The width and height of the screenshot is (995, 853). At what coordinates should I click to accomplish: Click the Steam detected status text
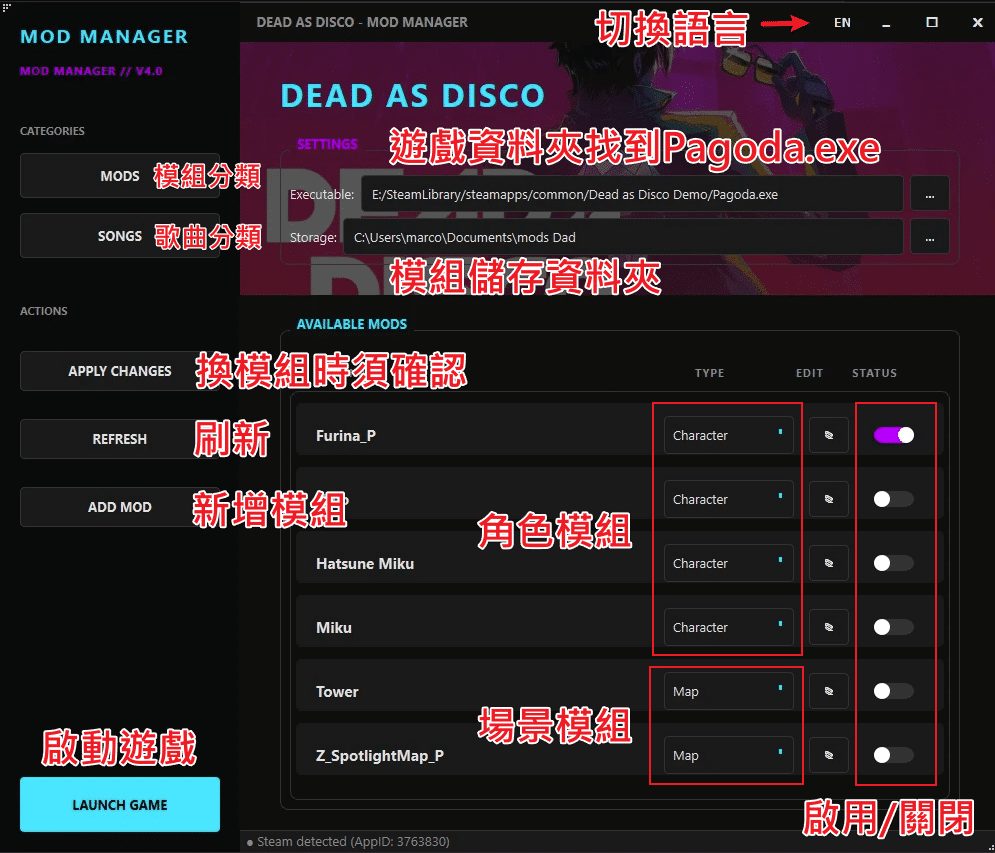pyautogui.click(x=353, y=842)
